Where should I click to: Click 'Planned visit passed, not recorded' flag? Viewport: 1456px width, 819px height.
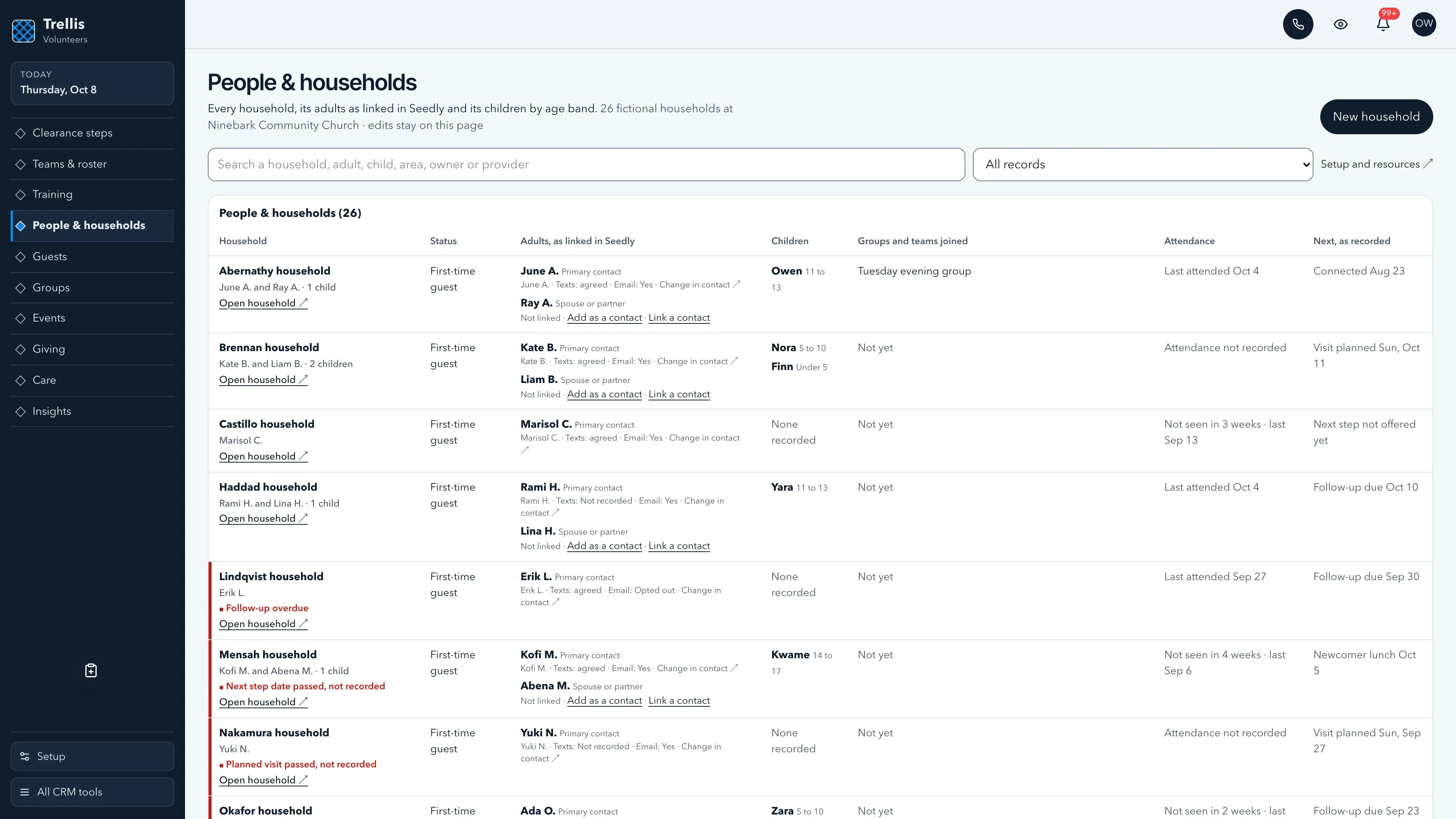click(x=298, y=764)
